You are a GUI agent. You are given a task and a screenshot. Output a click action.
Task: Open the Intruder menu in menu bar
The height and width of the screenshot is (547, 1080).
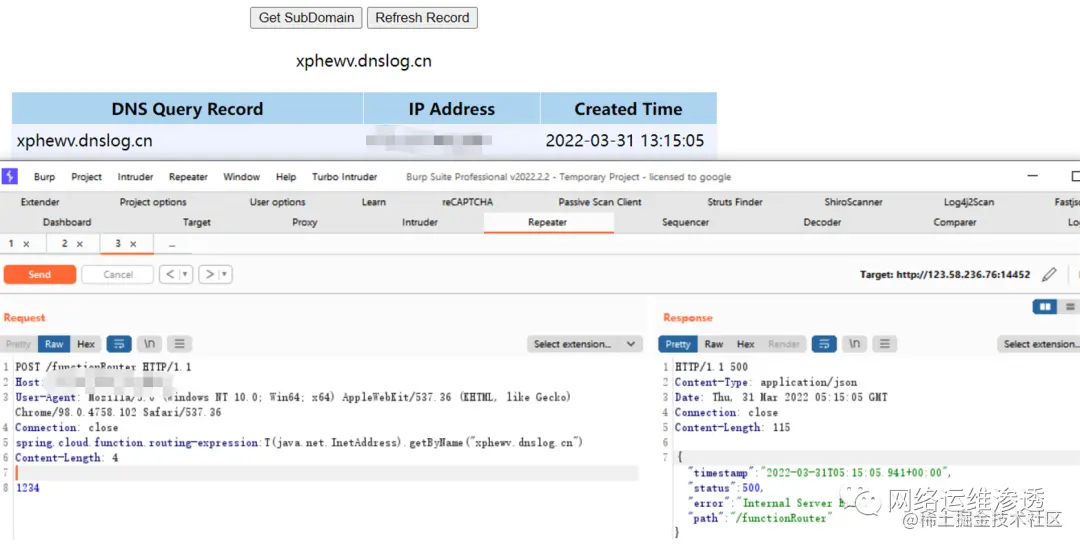click(135, 177)
